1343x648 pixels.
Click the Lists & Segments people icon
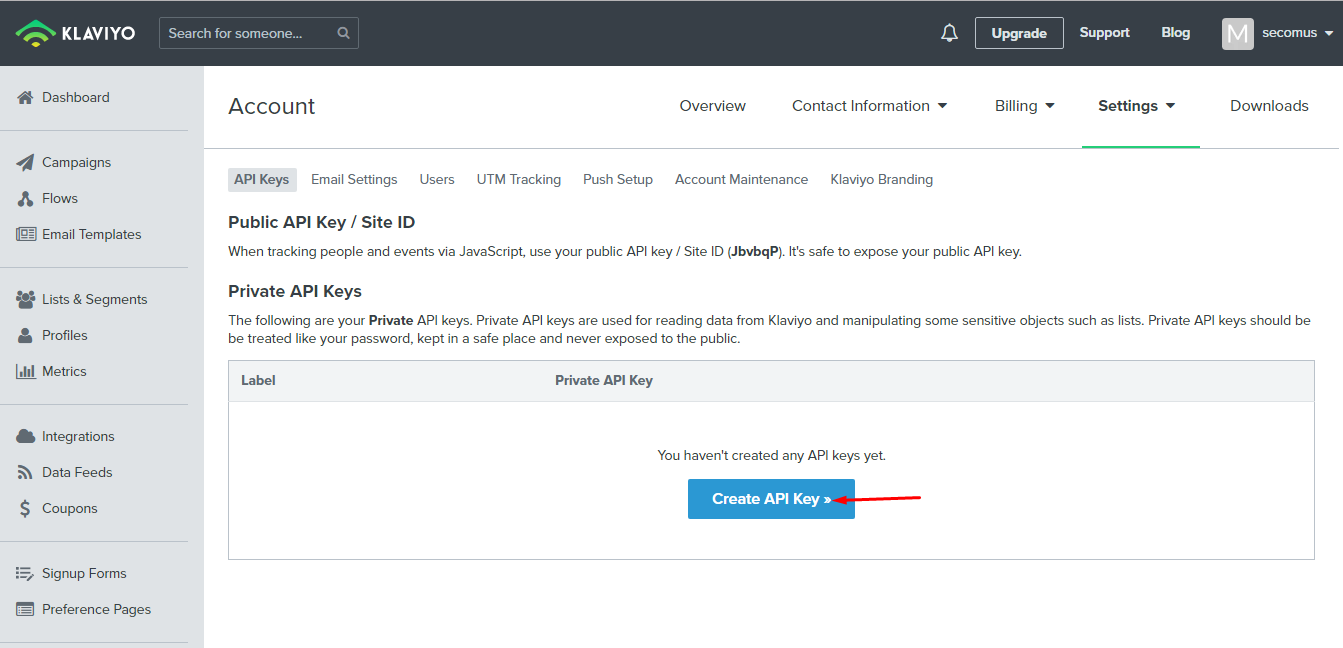(x=26, y=299)
